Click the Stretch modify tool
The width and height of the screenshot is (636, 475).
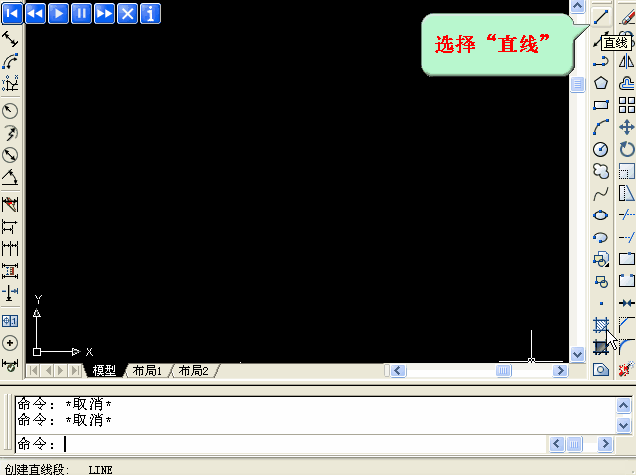tap(627, 193)
